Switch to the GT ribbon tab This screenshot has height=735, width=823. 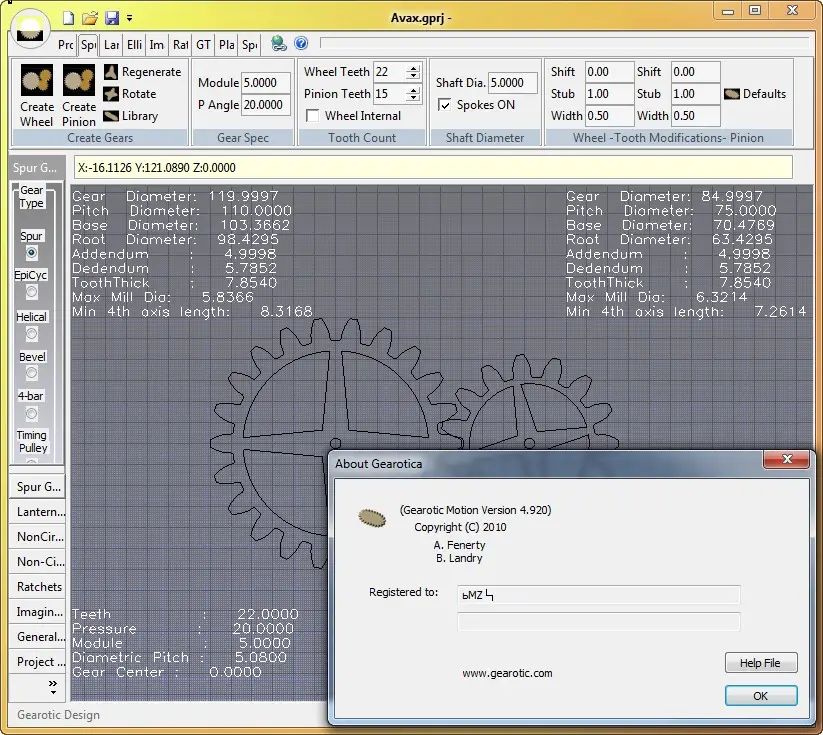[x=203, y=45]
